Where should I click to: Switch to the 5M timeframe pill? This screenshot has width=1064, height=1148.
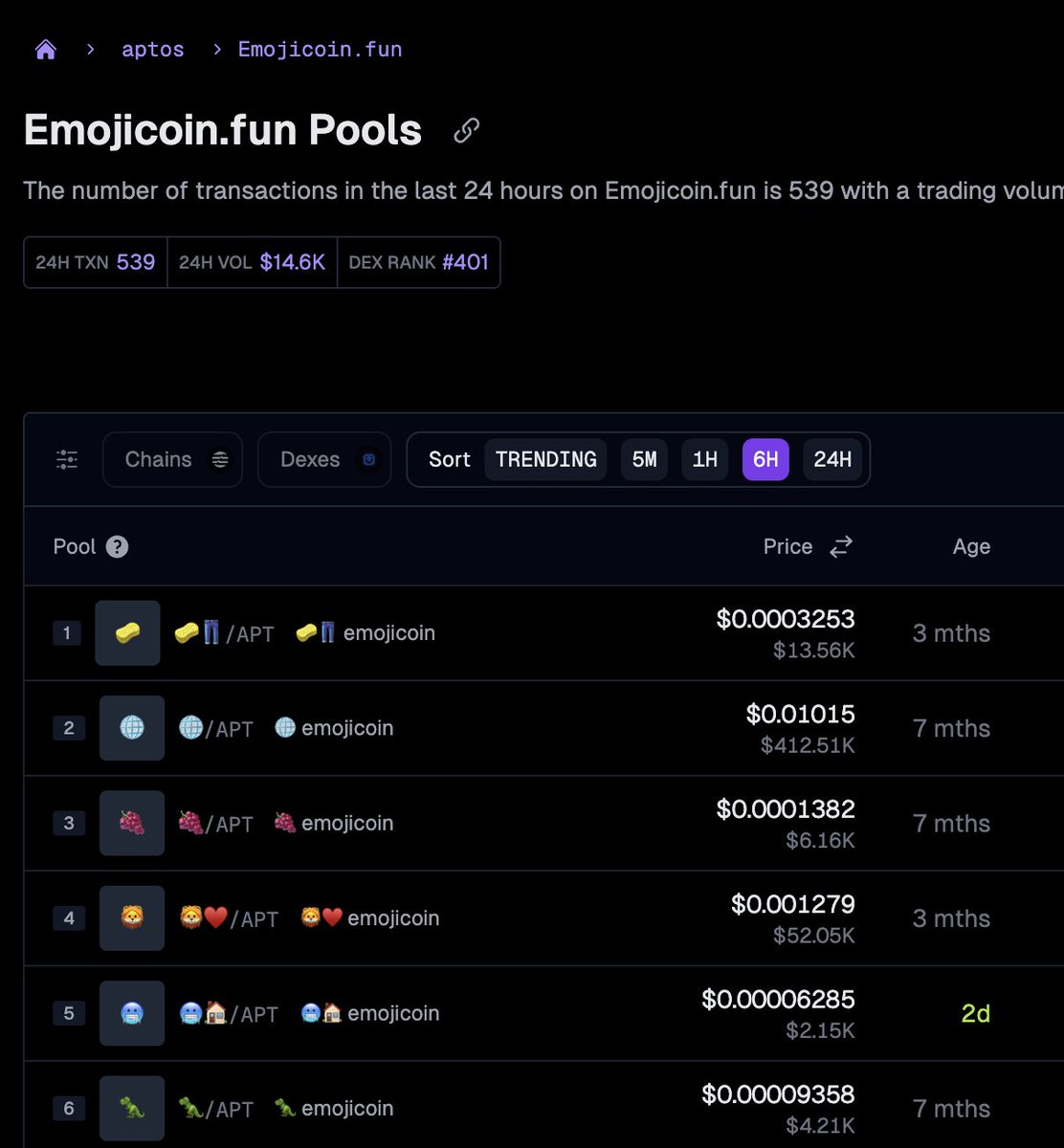pyautogui.click(x=644, y=459)
